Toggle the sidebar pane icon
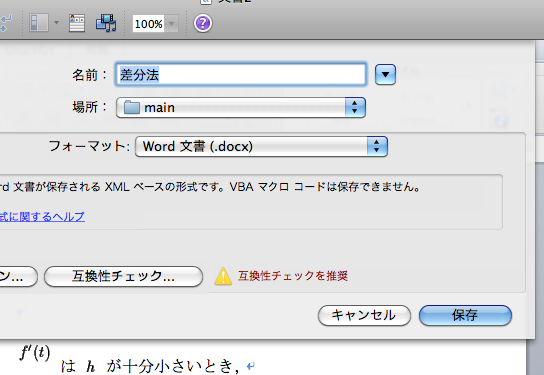544x375 pixels. pos(39,23)
